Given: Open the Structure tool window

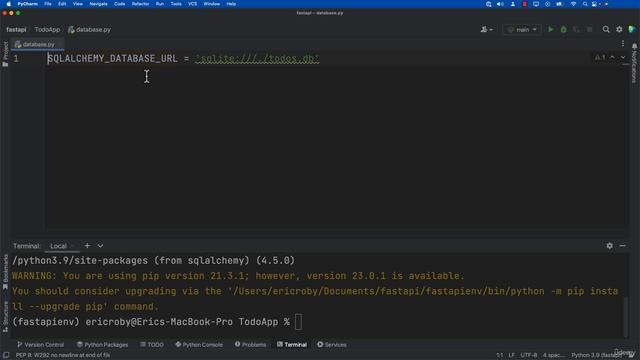Looking at the screenshot, I should click(x=5, y=317).
